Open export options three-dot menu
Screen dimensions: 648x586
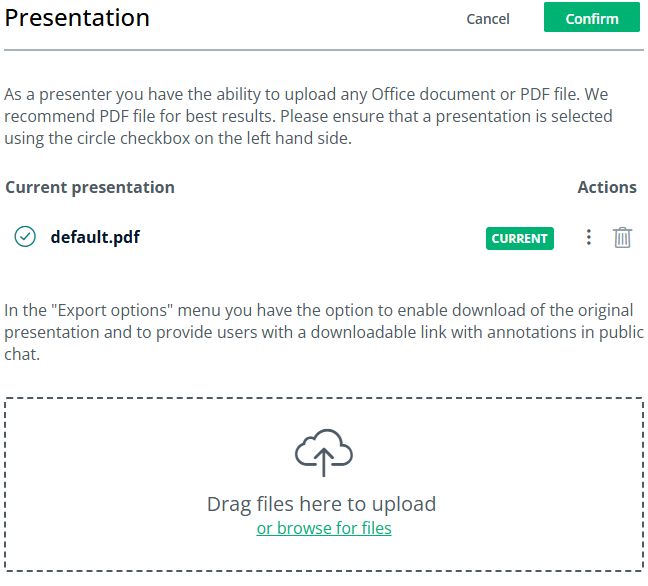pos(588,238)
